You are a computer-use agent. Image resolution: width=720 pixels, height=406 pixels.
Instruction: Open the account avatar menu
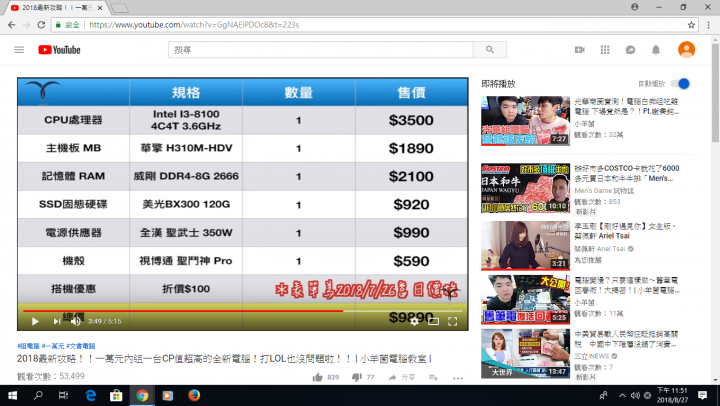686,50
